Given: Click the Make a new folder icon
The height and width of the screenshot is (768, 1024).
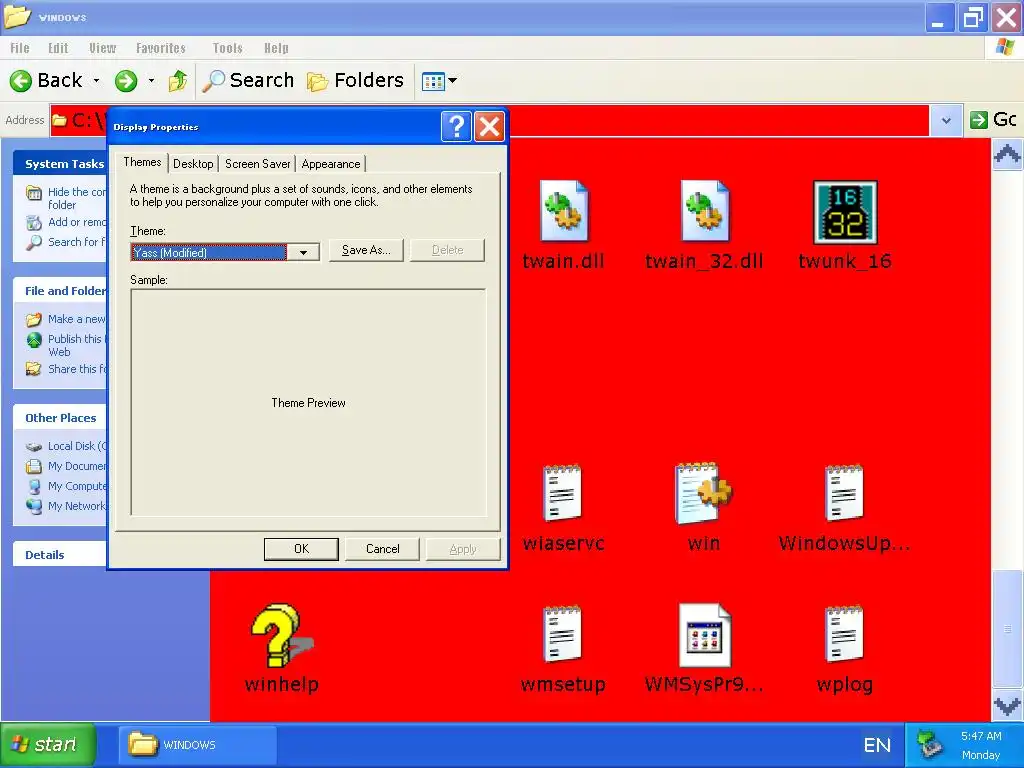Looking at the screenshot, I should [x=34, y=319].
